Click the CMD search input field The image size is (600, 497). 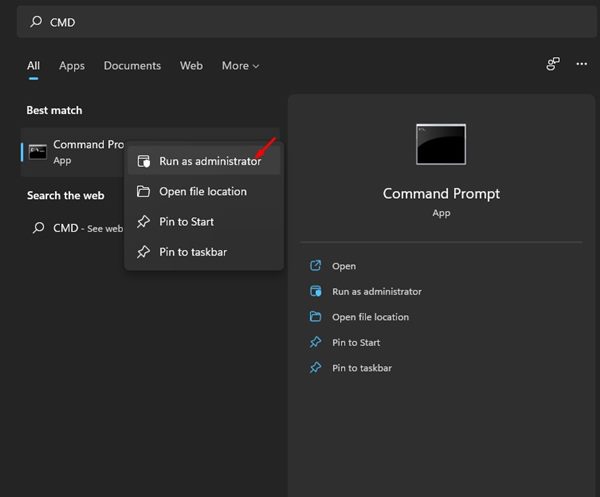click(306, 22)
